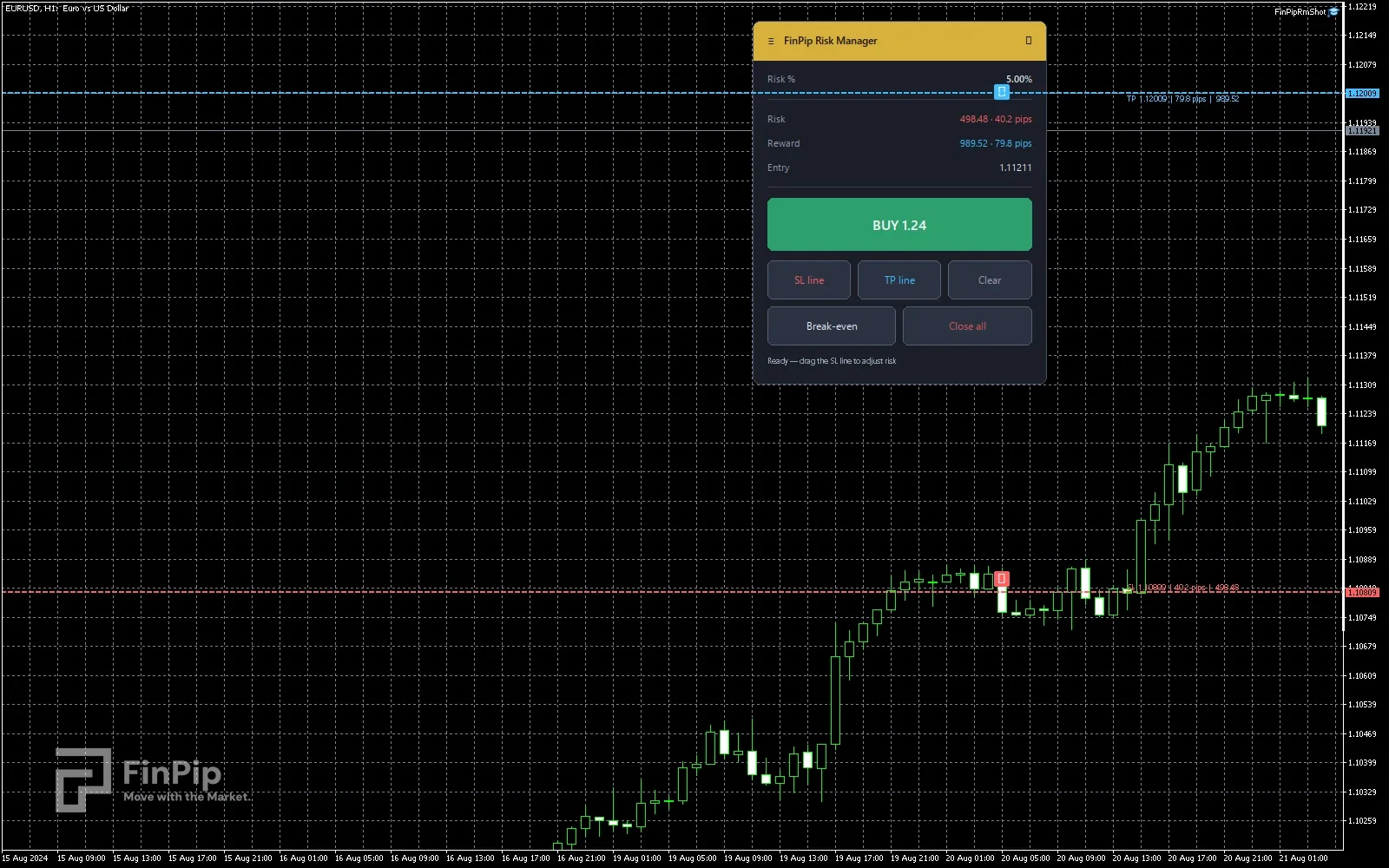1389x868 pixels.
Task: Collapse the FinPip Risk Manager panel
Action: [1029, 41]
